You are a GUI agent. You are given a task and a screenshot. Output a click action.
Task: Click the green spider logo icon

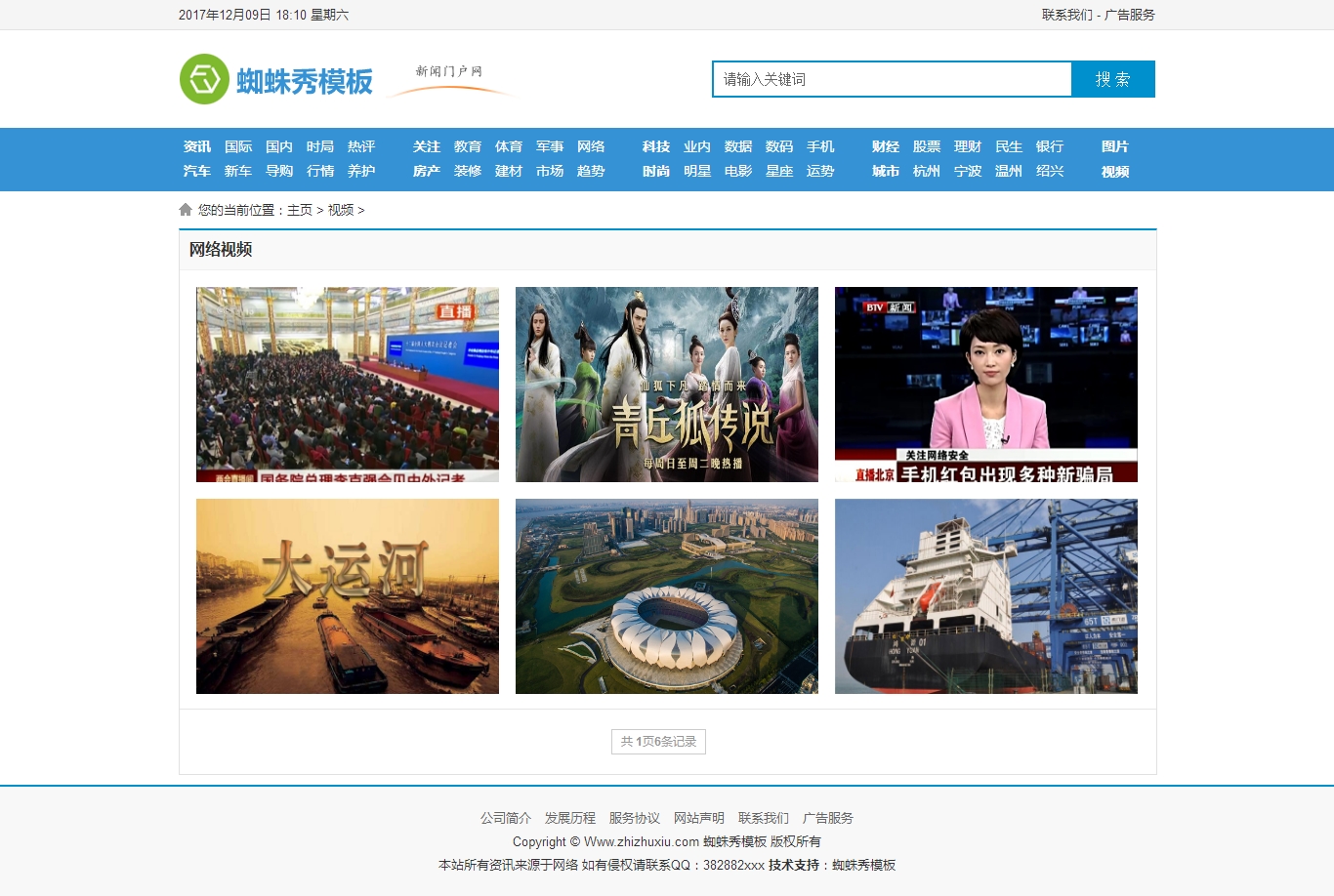pyautogui.click(x=204, y=79)
